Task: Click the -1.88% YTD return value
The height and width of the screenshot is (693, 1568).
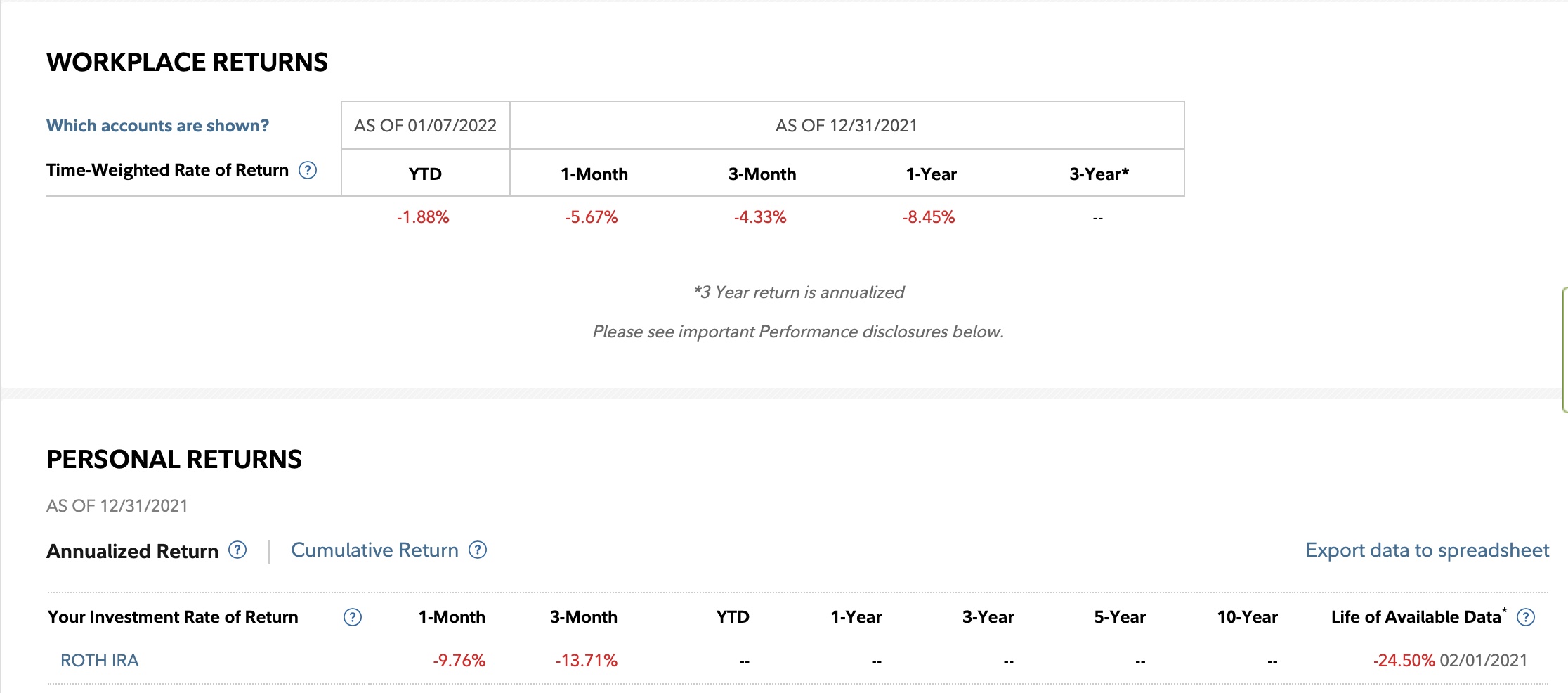Action: point(423,217)
